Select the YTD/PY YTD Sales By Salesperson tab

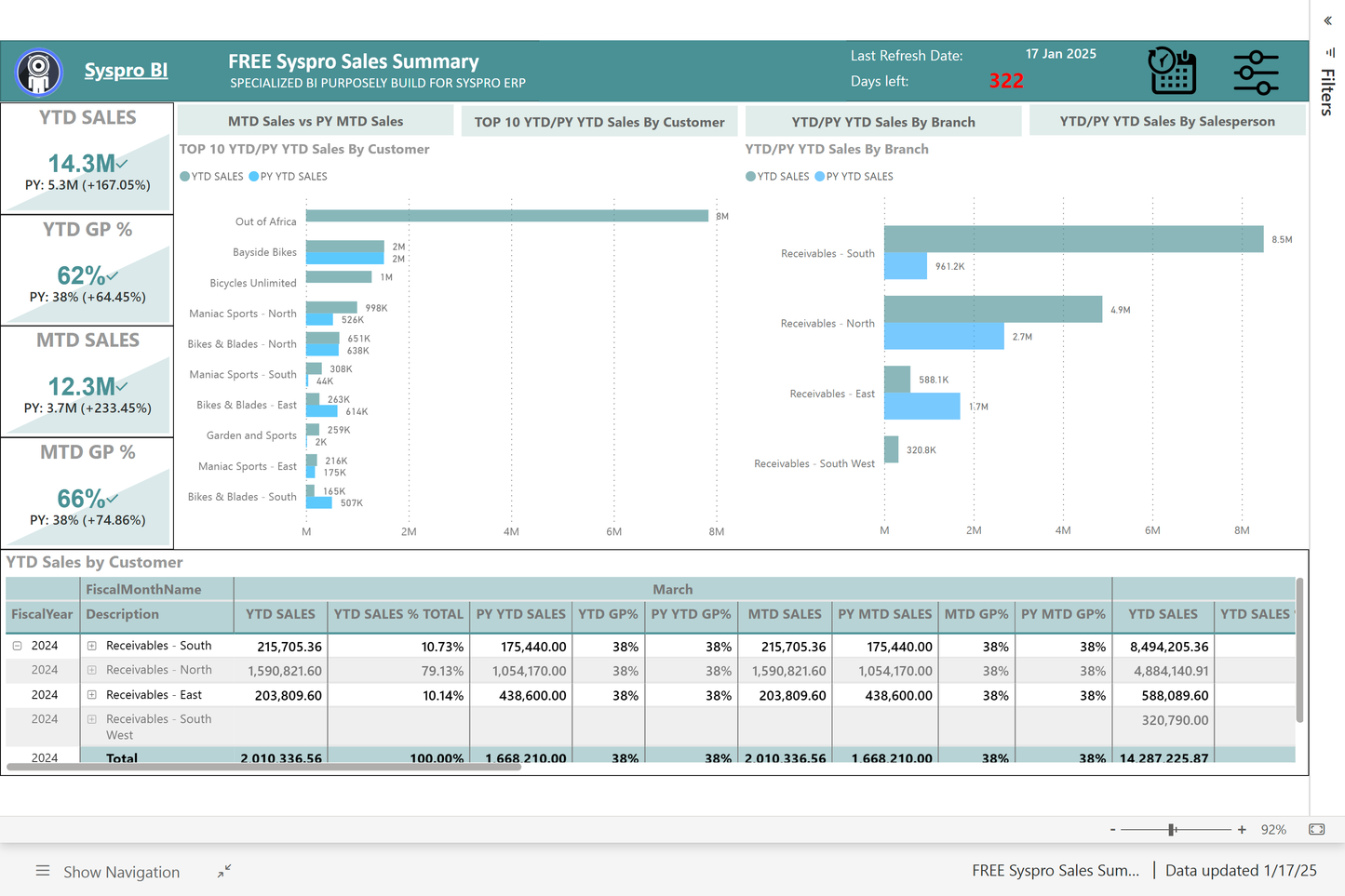click(x=1167, y=120)
